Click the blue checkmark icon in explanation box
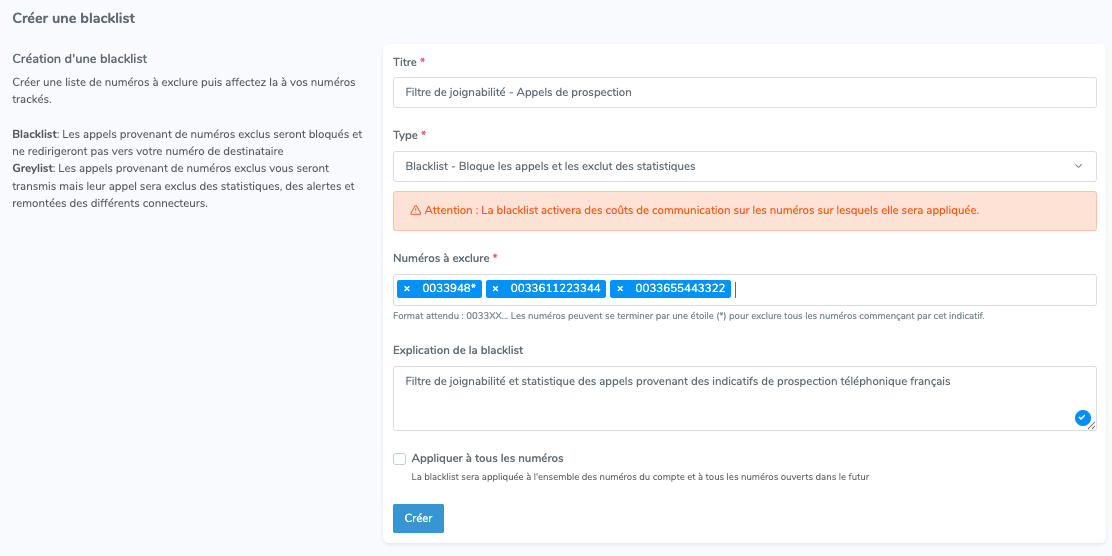 tap(1082, 418)
